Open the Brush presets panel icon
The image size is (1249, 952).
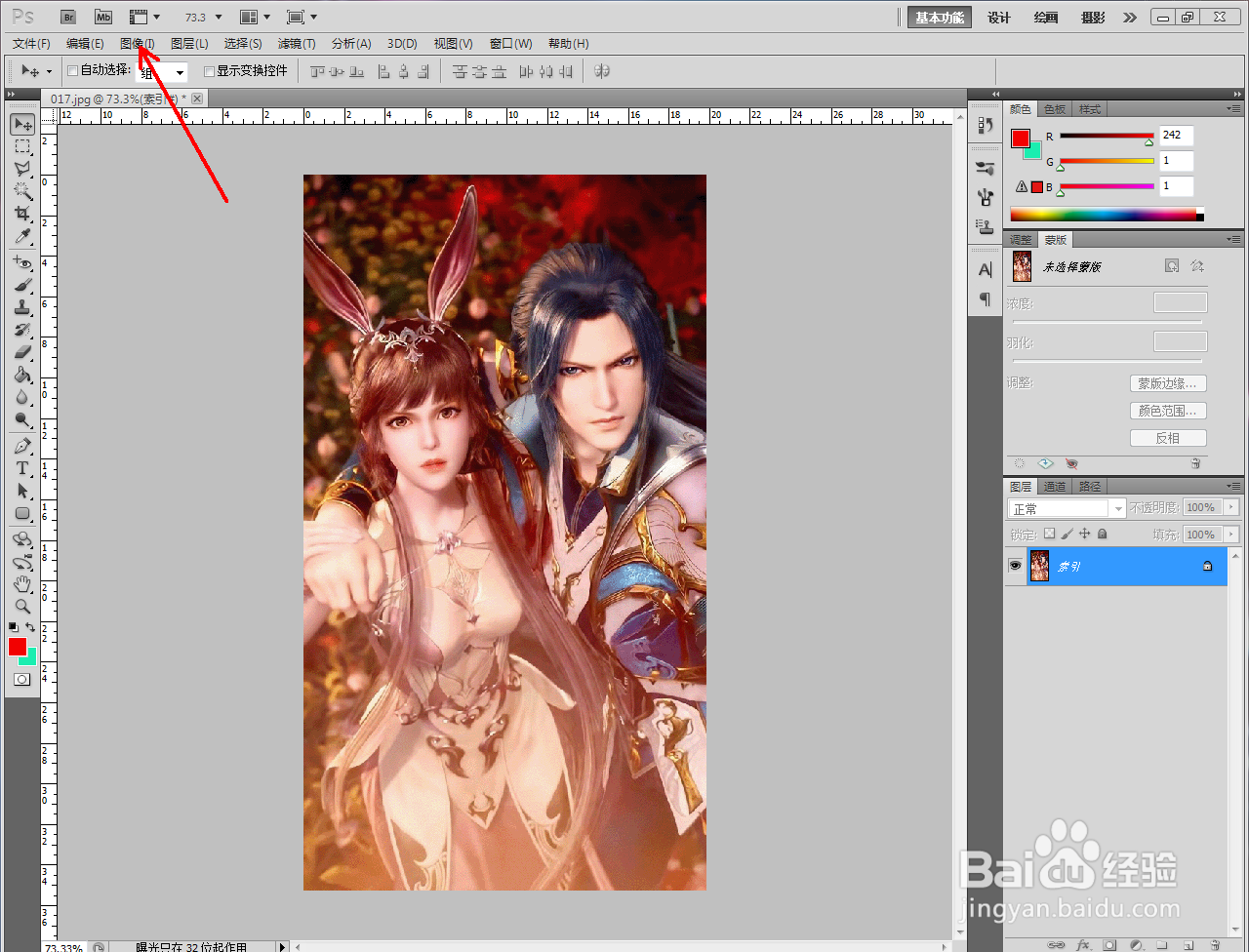pyautogui.click(x=985, y=169)
